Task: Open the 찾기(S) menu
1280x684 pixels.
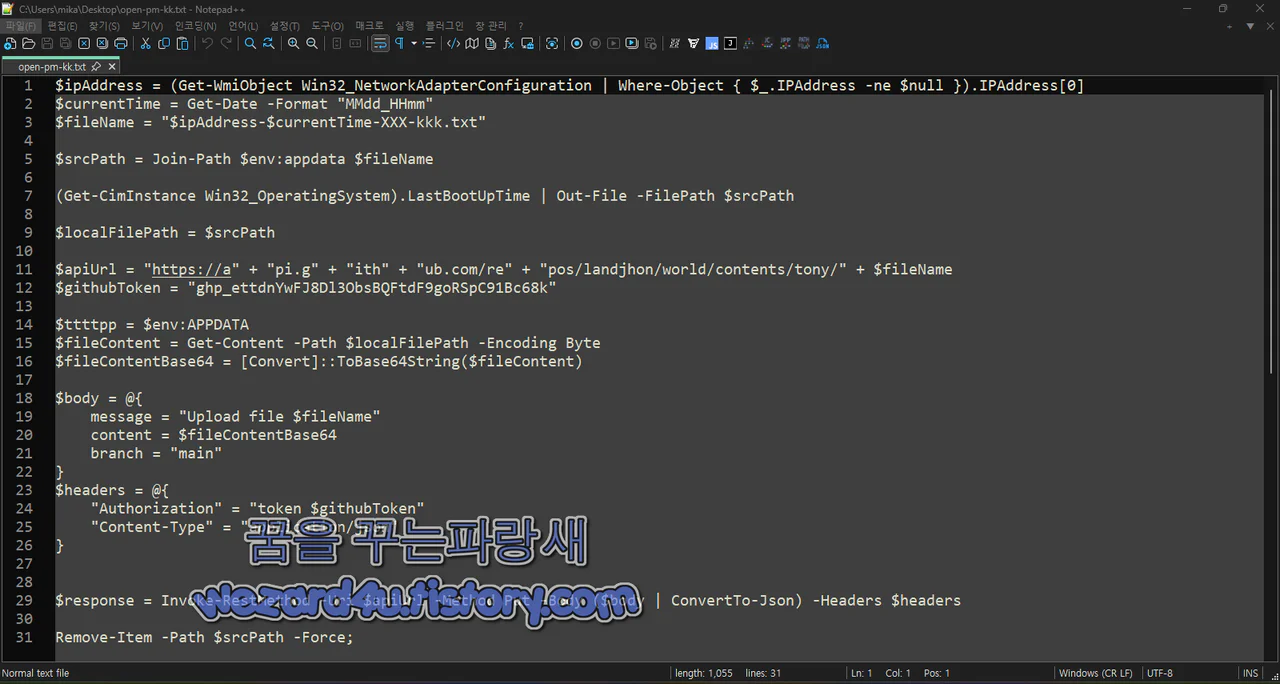Action: [x=104, y=26]
